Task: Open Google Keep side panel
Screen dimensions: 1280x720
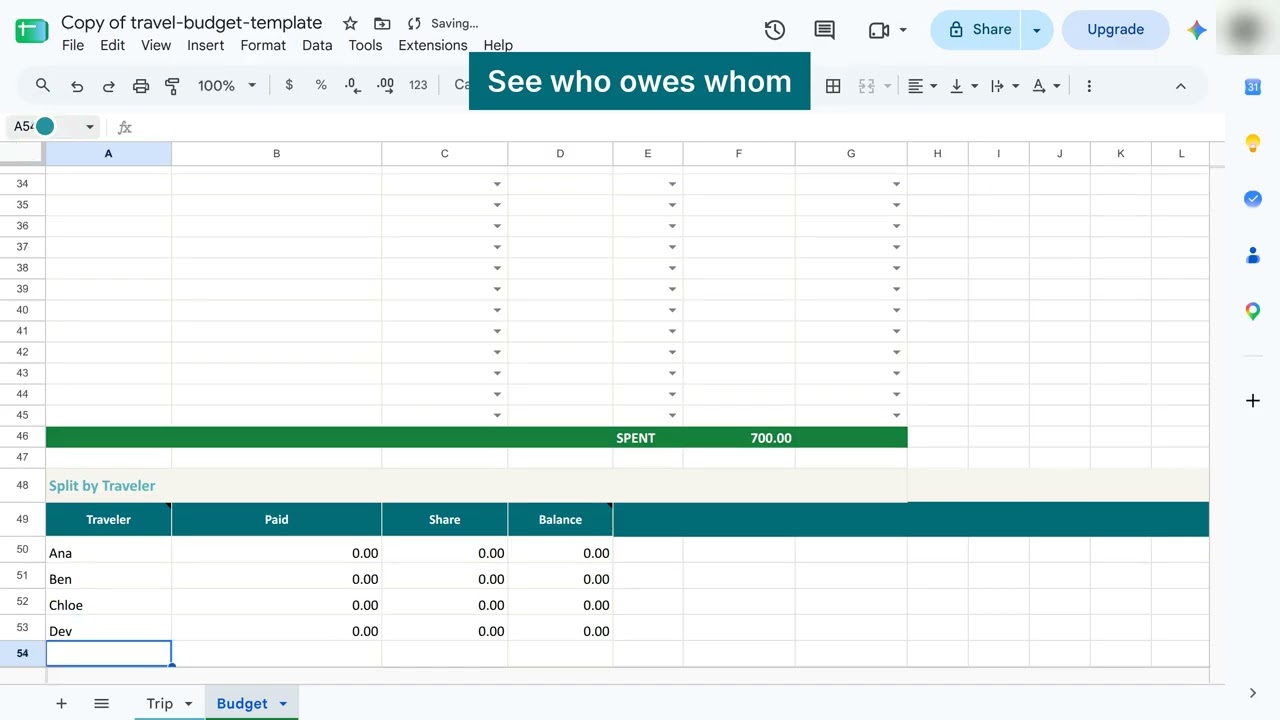Action: [x=1253, y=143]
